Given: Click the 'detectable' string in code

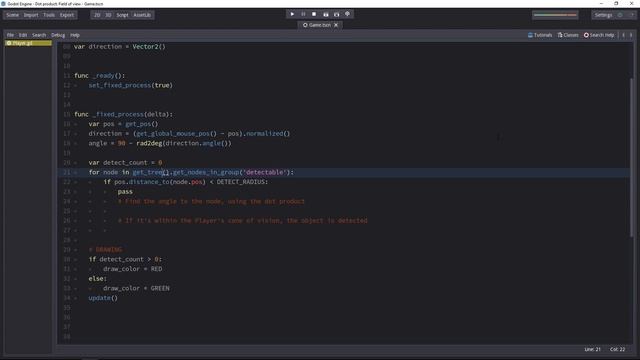Looking at the screenshot, I should point(264,172).
